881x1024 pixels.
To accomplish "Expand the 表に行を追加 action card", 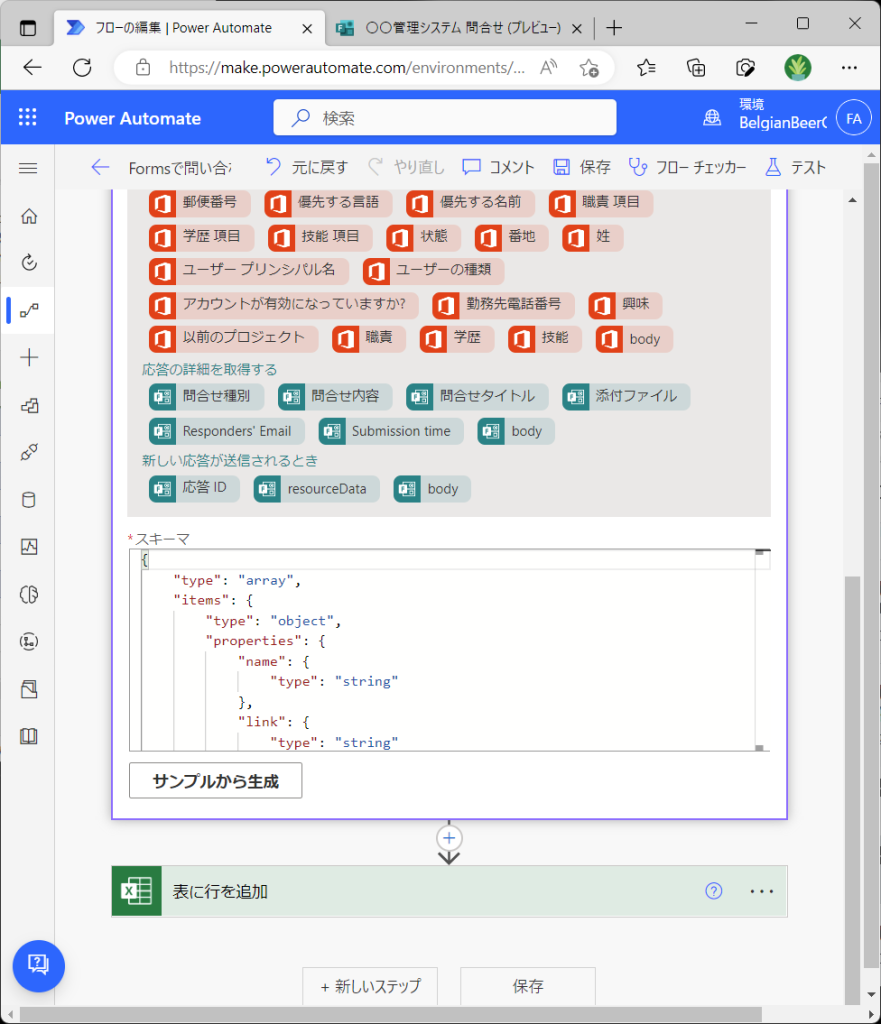I will point(449,891).
